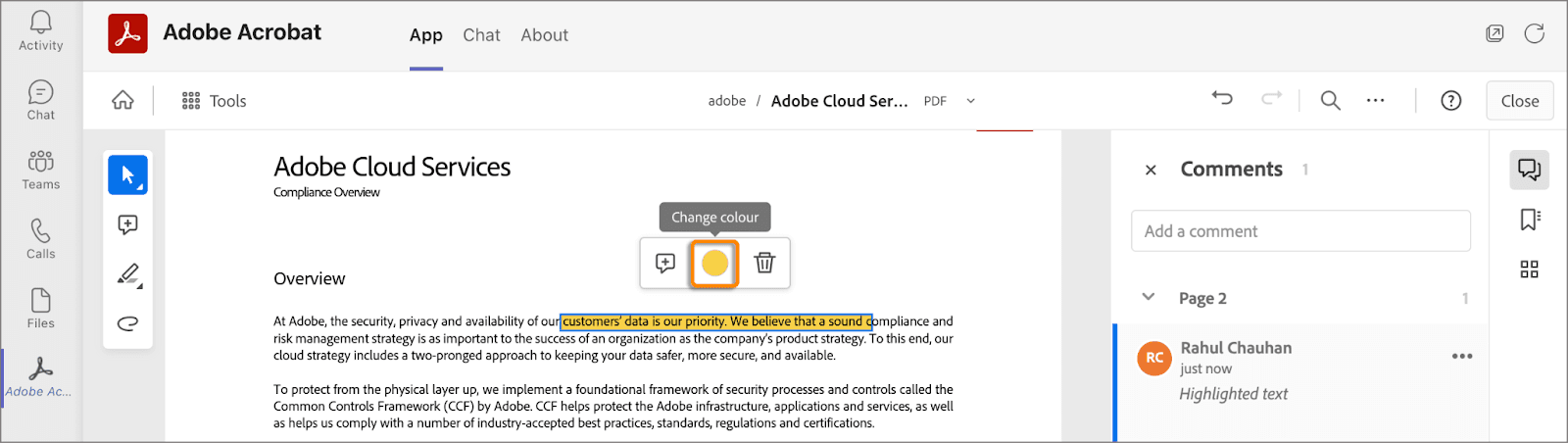Open more options for Rahul Chauhan's comment
Viewport: 1568px width, 443px height.
[x=1462, y=356]
